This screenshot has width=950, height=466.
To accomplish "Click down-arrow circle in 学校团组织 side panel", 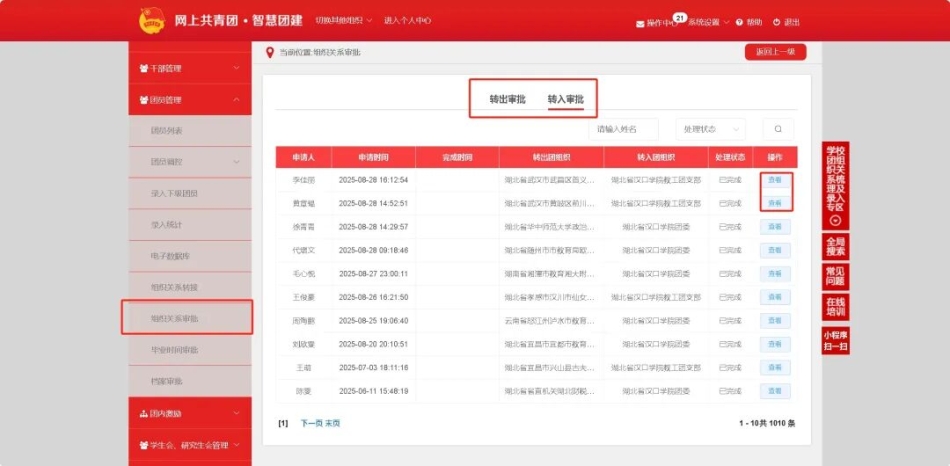I will (x=836, y=220).
